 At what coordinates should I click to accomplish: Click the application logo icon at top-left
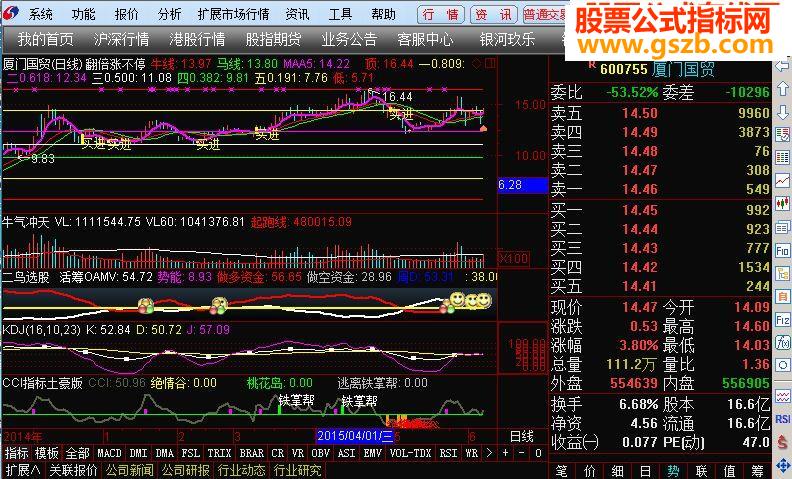(10, 13)
